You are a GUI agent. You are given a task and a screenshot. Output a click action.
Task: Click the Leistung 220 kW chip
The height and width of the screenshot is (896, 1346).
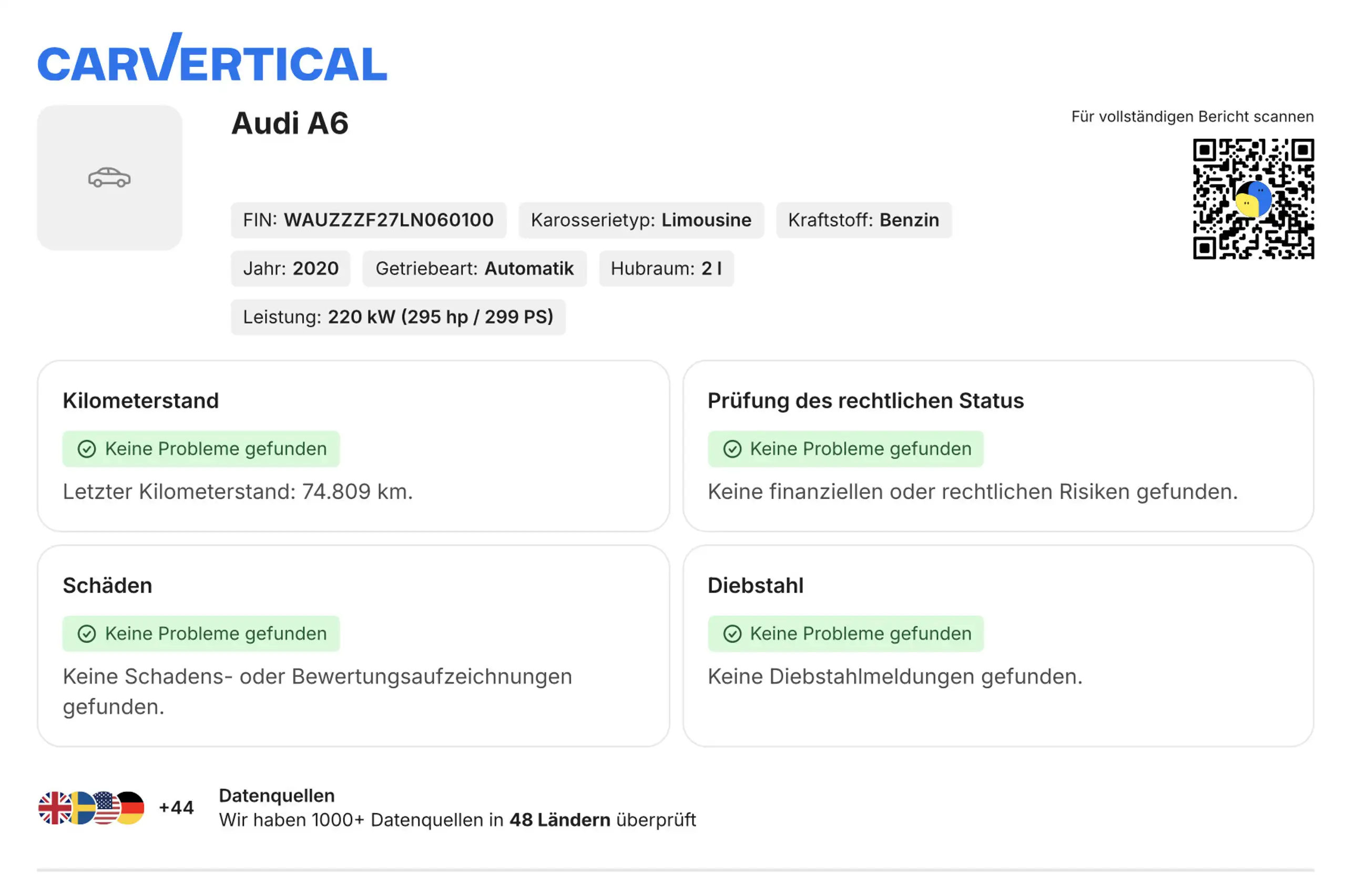point(398,317)
